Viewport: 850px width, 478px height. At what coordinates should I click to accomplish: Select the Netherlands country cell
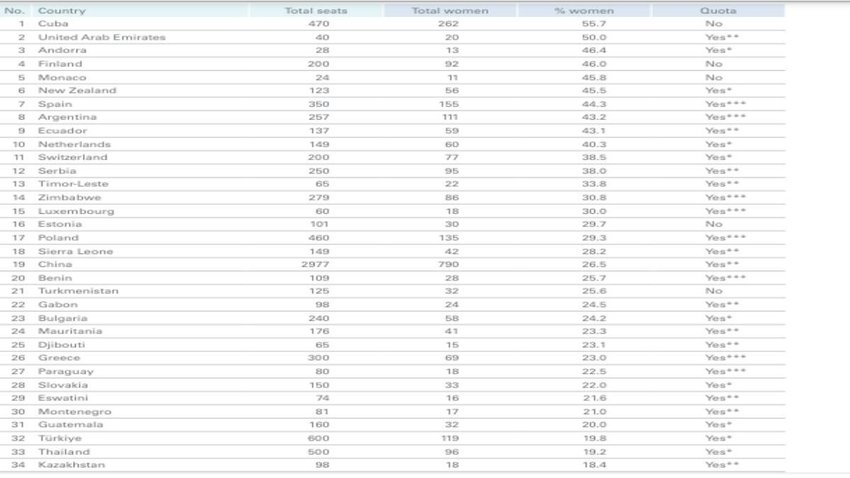pos(74,144)
